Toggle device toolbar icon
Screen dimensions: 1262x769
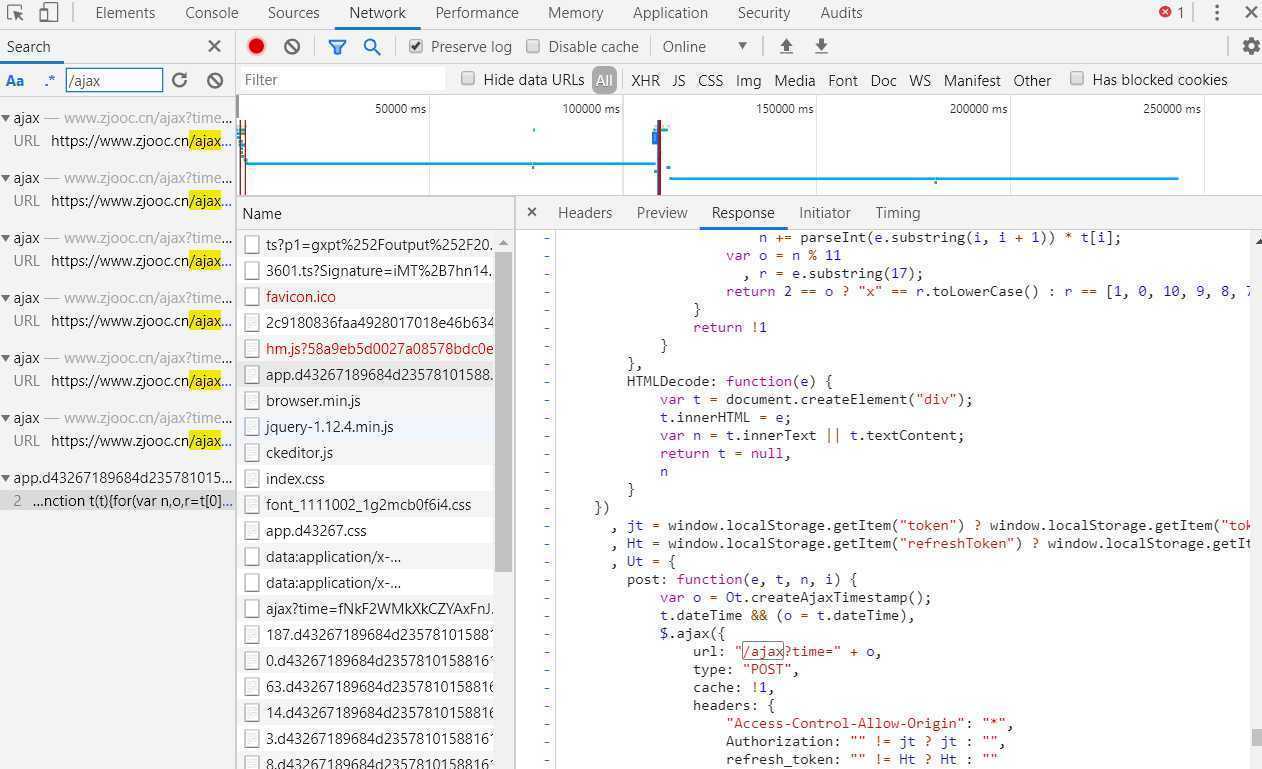click(48, 13)
